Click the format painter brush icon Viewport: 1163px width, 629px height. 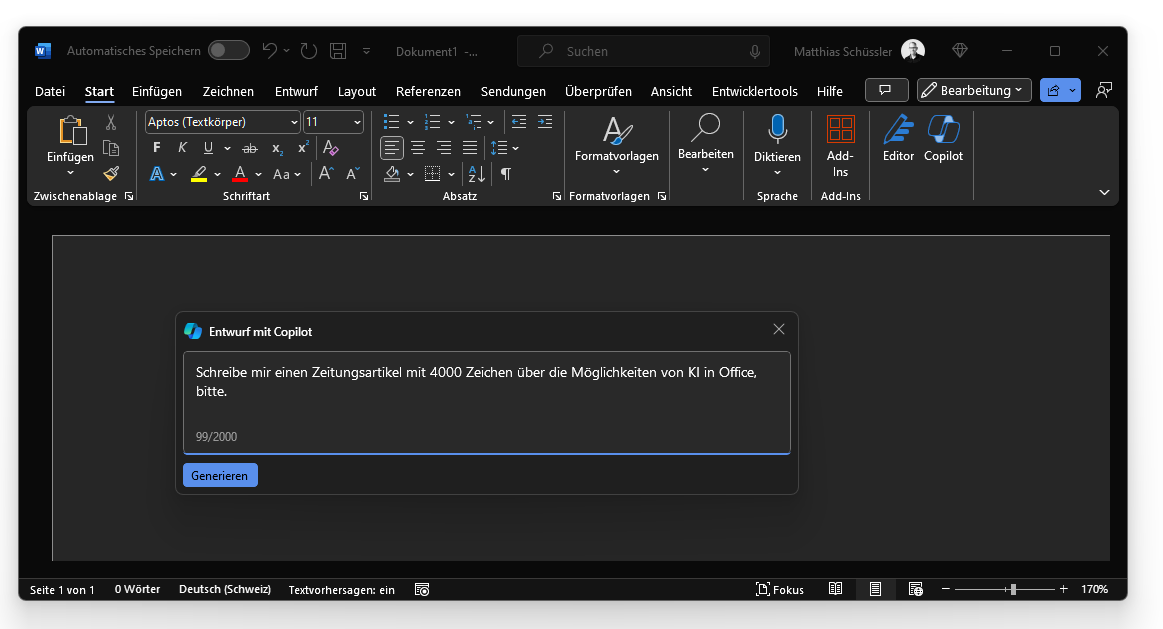click(x=111, y=174)
